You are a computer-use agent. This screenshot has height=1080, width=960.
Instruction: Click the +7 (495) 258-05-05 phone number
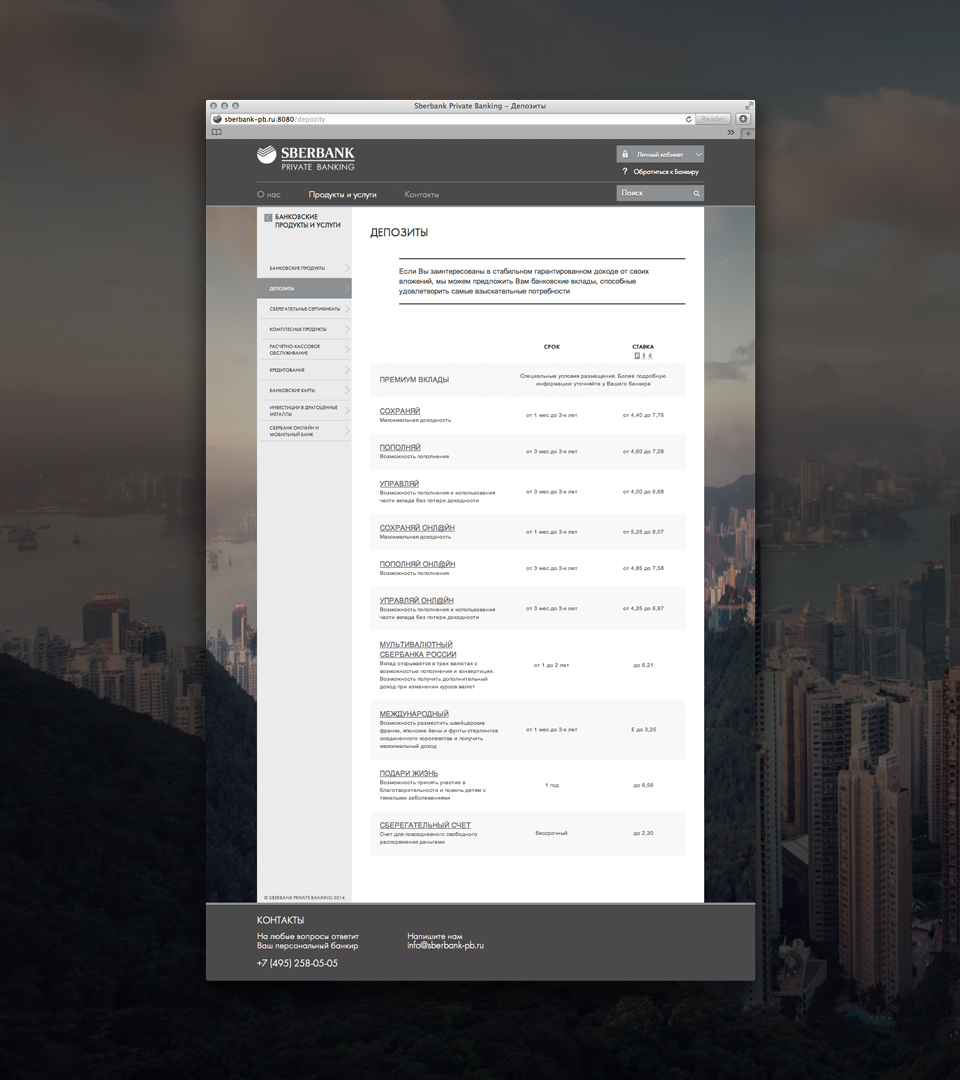click(297, 963)
